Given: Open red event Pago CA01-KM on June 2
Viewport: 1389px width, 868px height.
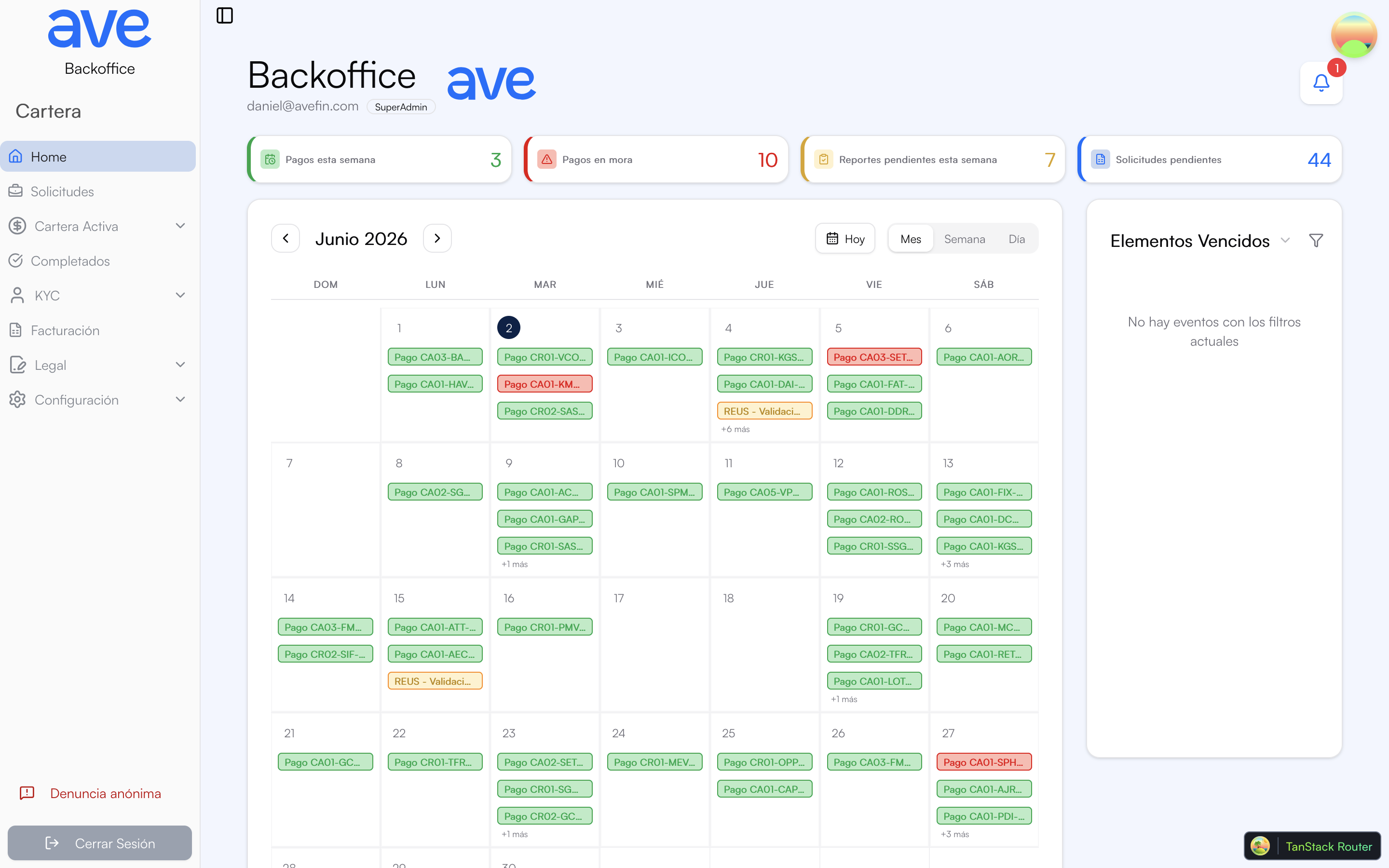Looking at the screenshot, I should [545, 383].
